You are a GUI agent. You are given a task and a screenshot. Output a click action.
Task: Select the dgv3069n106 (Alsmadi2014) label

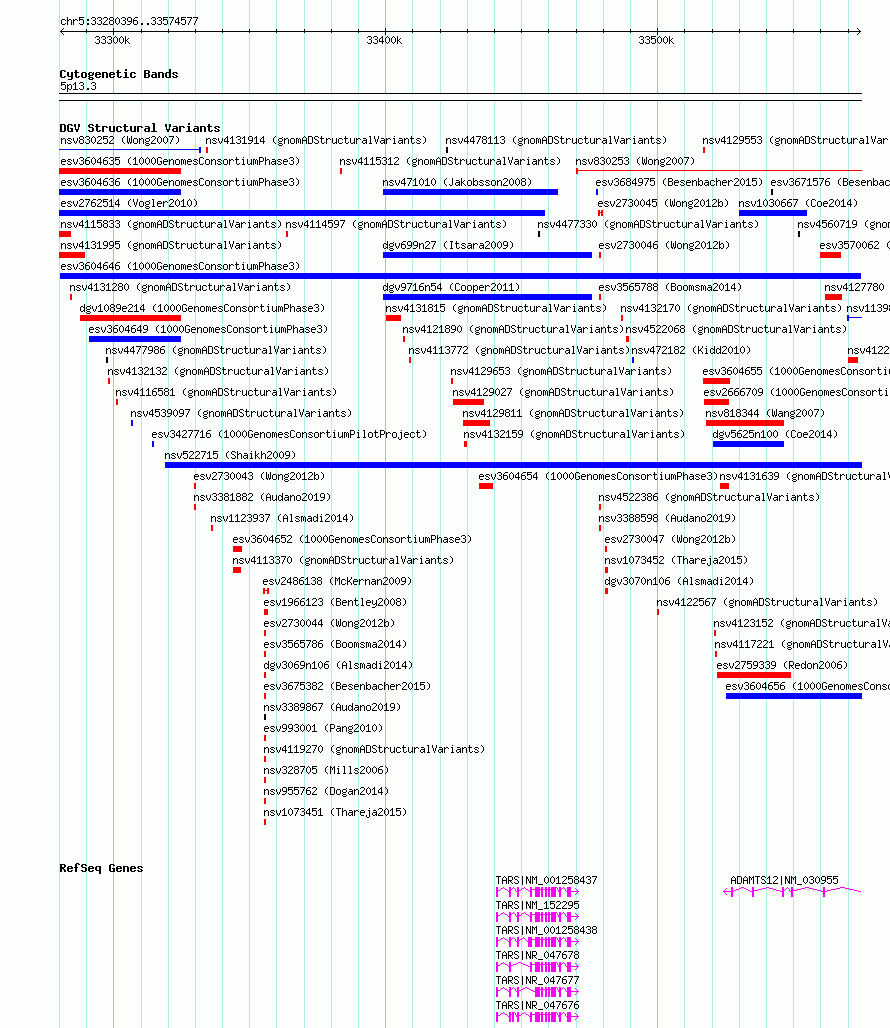tap(338, 665)
